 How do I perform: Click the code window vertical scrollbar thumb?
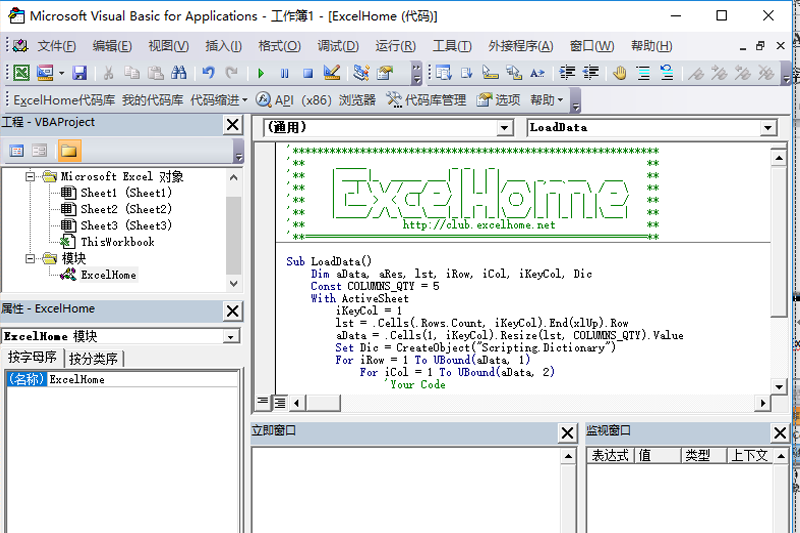779,242
